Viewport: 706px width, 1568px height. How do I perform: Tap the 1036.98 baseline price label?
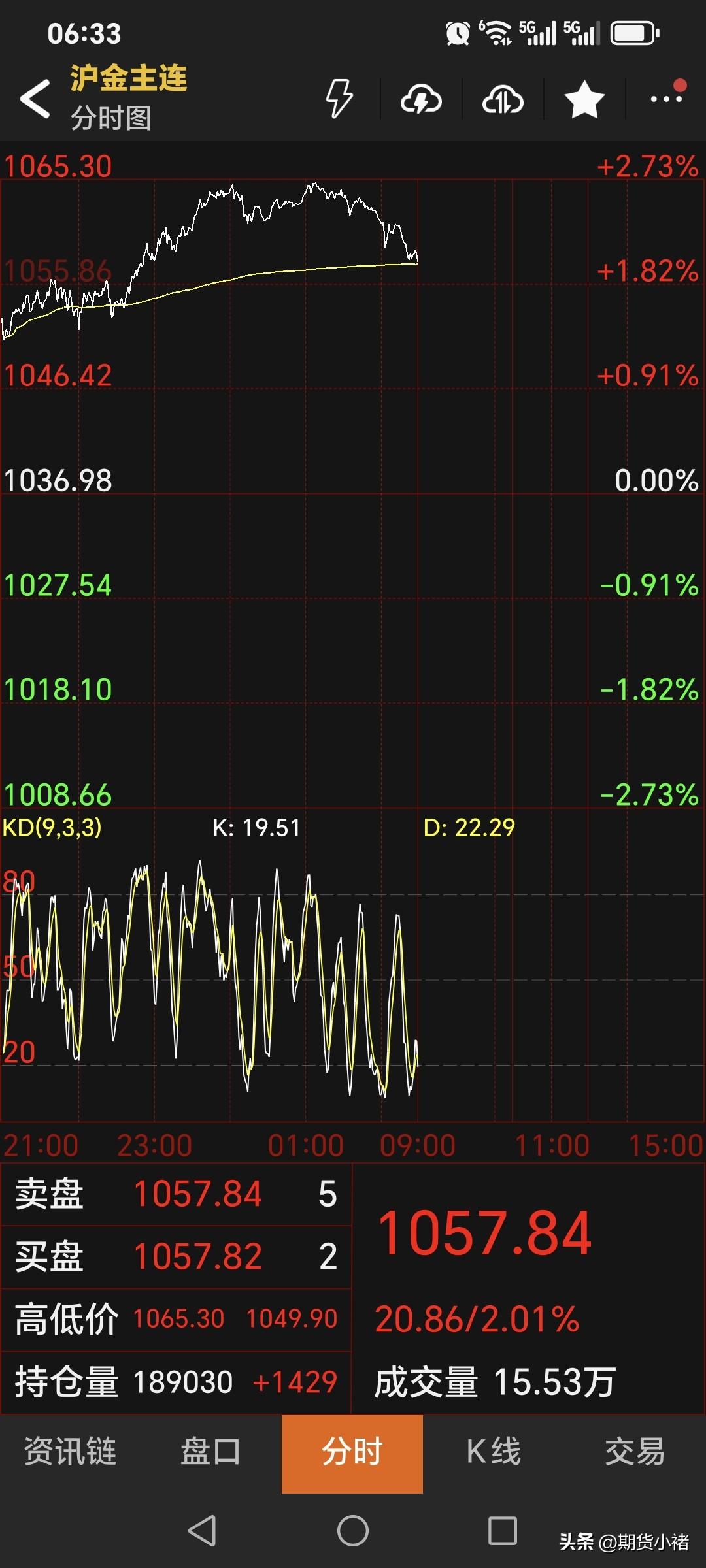[x=58, y=481]
